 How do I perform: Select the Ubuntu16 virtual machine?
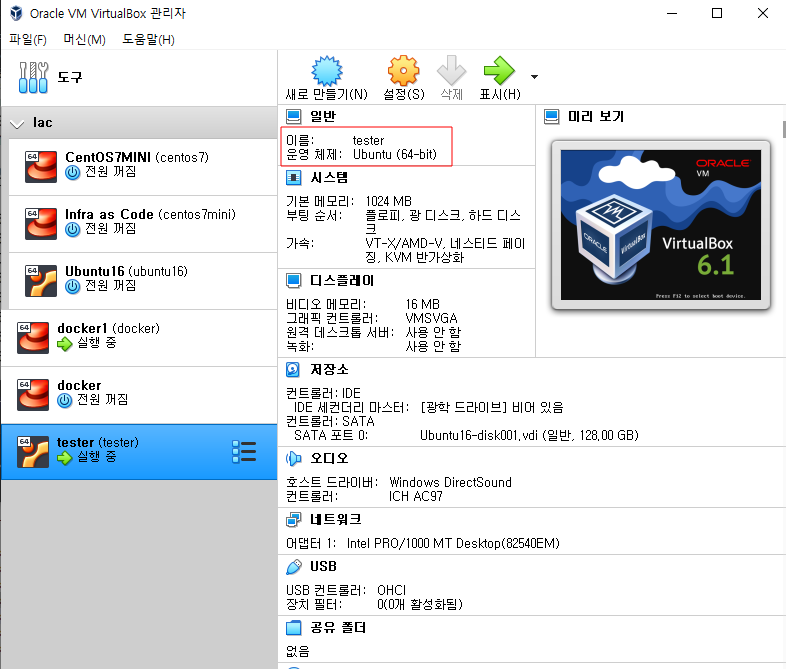[143, 281]
